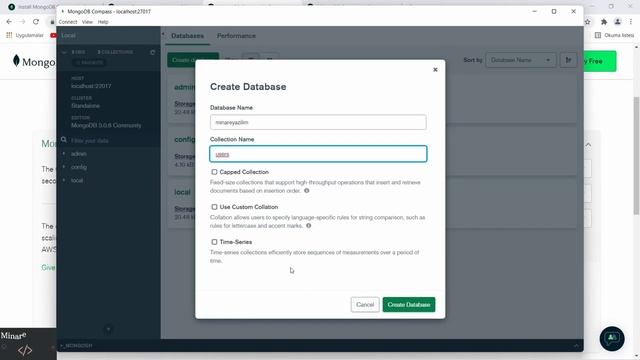The height and width of the screenshot is (360, 640).
Task: Open the Capped Collection info icon
Action: click(307, 191)
